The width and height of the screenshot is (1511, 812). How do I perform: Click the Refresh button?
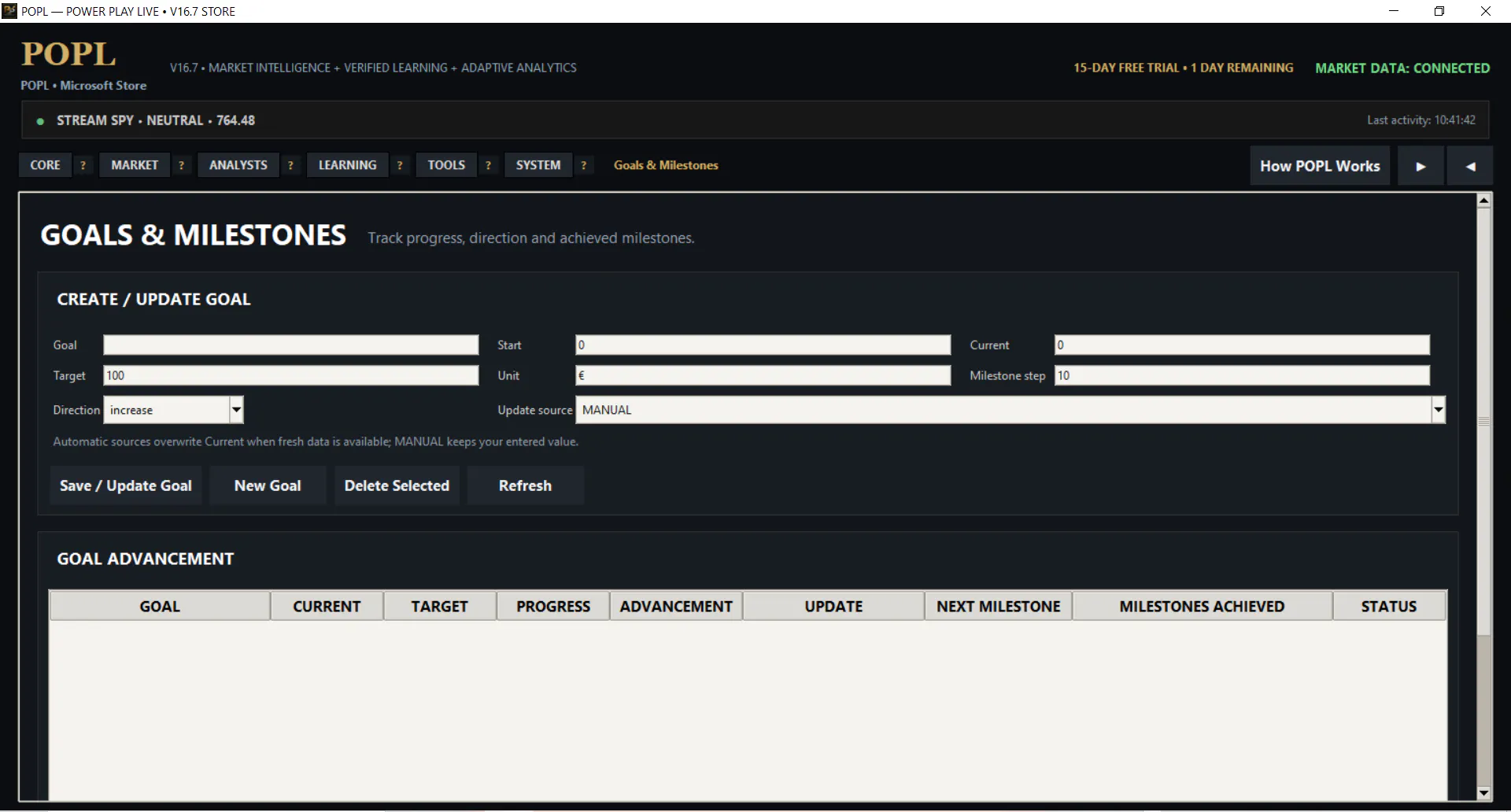click(525, 485)
